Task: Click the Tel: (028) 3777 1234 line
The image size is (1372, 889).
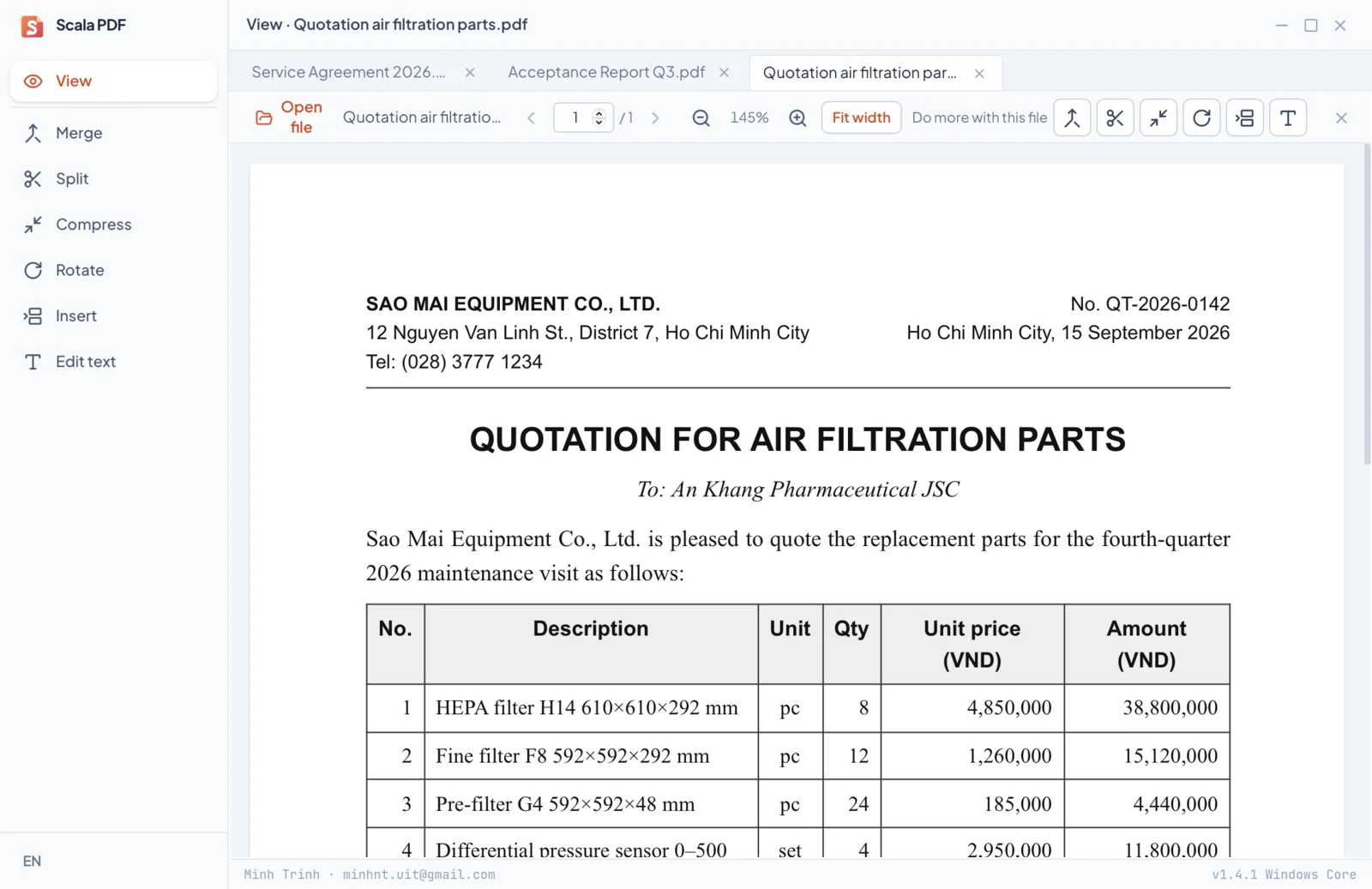Action: coord(454,362)
